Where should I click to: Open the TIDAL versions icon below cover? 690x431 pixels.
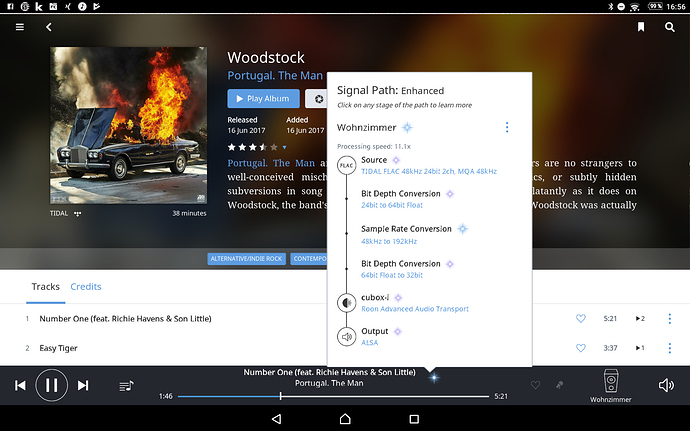(x=77, y=214)
